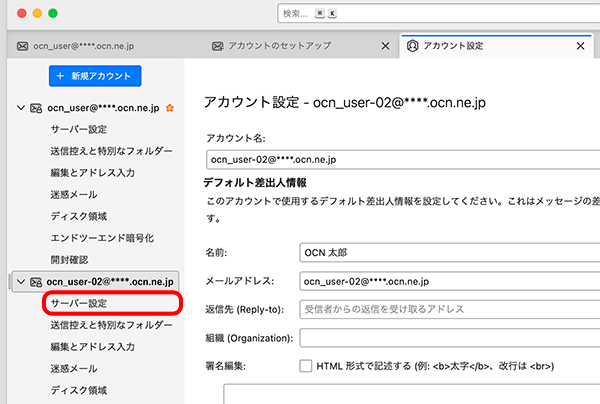Click the アカウント設定 tab icon
600x404 pixels.
412,47
